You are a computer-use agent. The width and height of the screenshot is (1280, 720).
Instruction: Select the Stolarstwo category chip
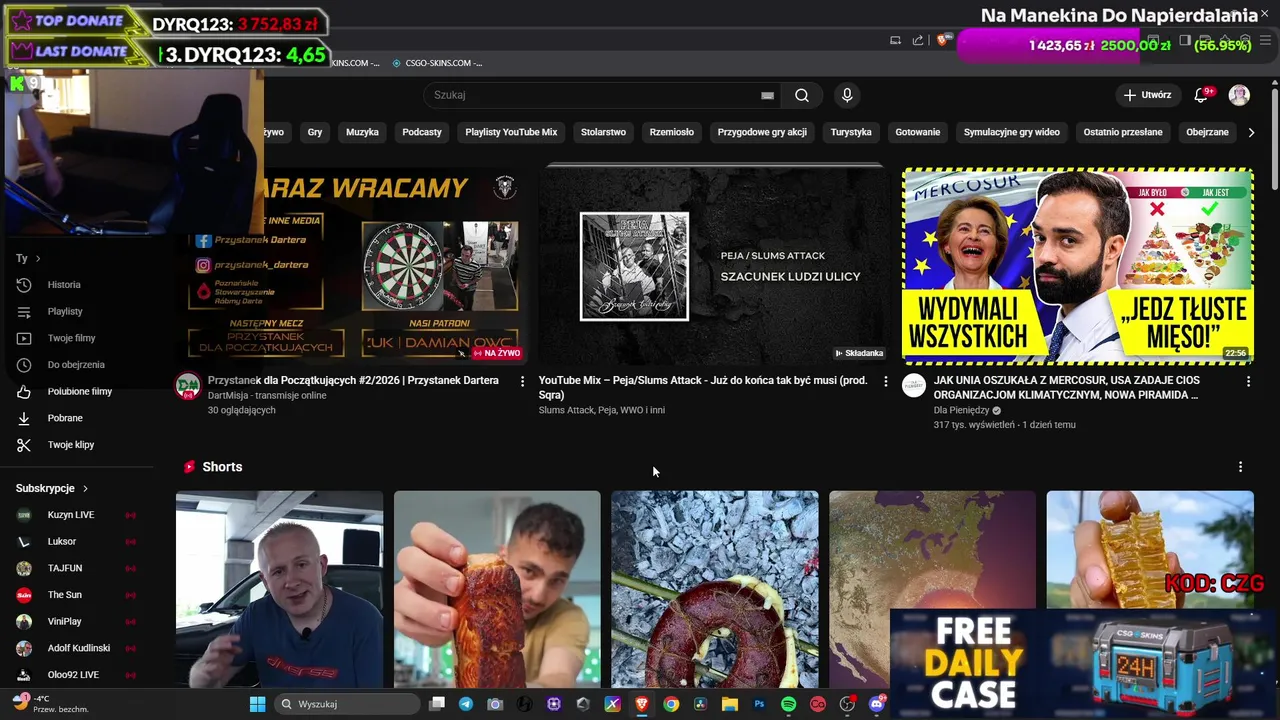[603, 132]
